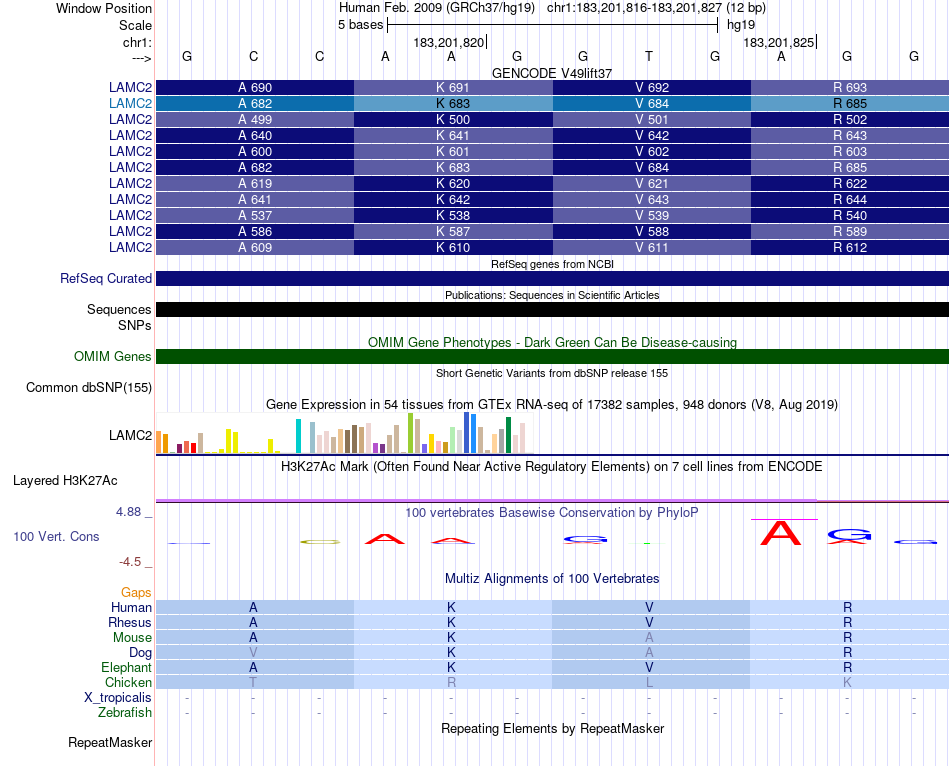This screenshot has width=950, height=766.
Task: Click the LAMC2 label beside GTEx chart
Action: [x=130, y=435]
